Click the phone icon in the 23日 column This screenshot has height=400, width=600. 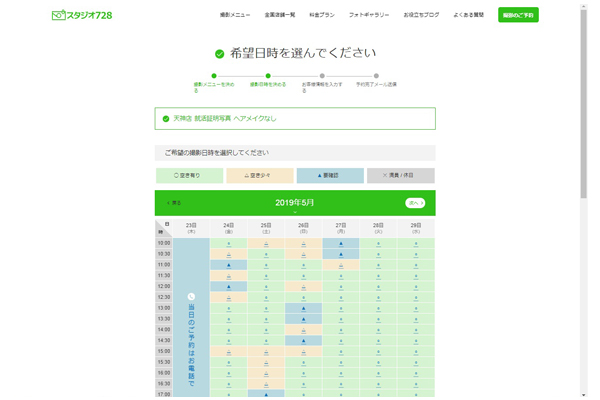(192, 296)
